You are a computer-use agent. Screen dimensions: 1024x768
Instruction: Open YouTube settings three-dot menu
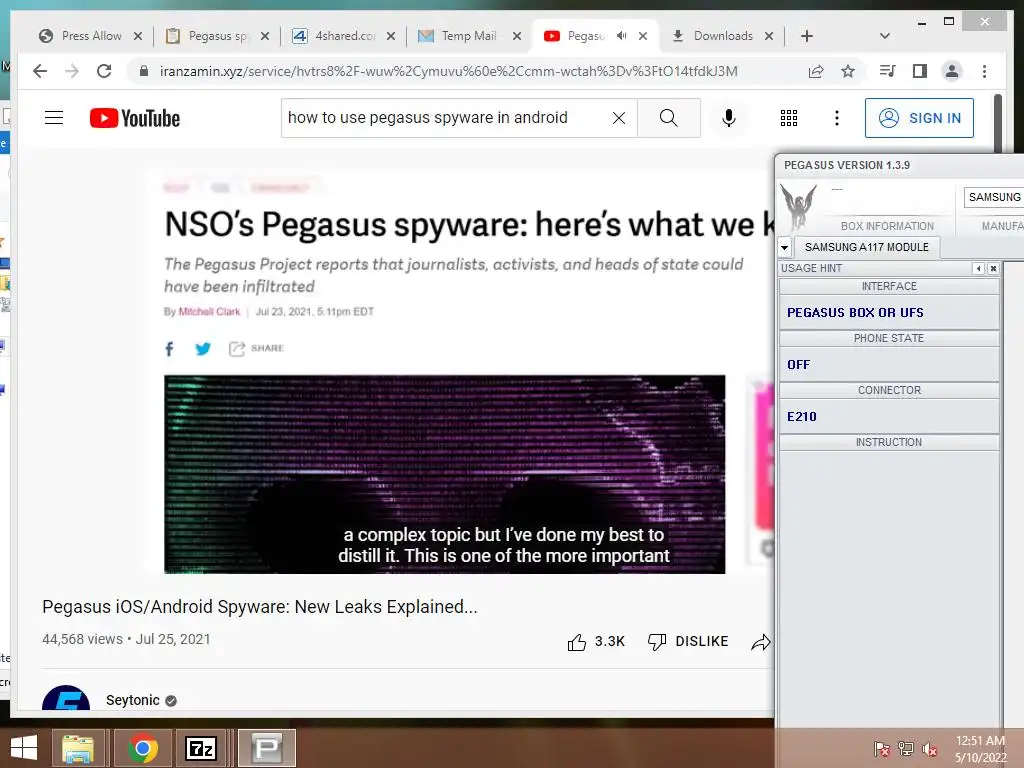[837, 118]
